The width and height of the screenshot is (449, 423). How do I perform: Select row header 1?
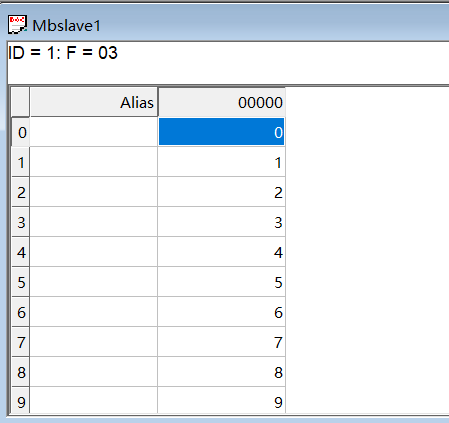click(21, 162)
